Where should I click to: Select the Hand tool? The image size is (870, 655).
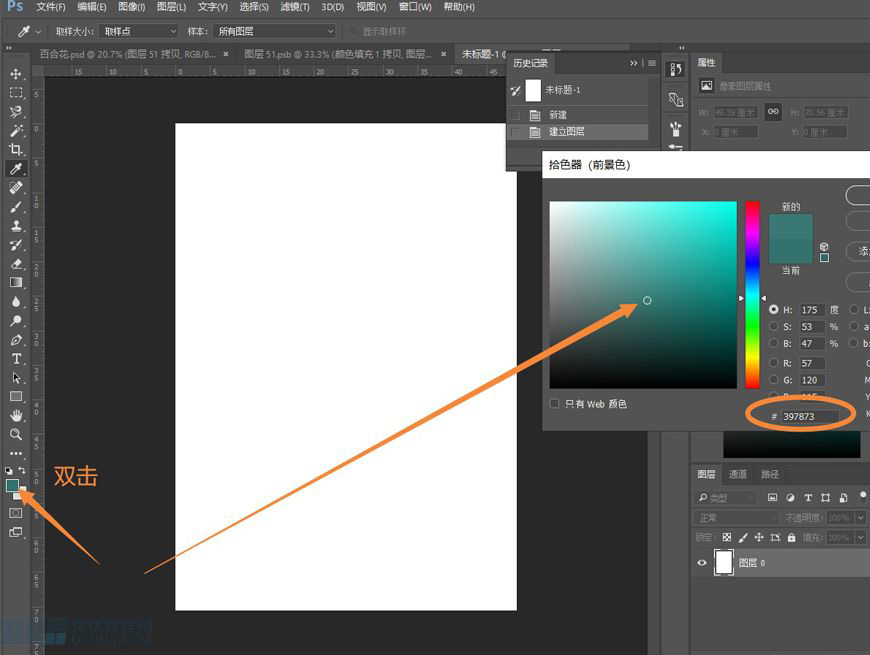point(14,415)
